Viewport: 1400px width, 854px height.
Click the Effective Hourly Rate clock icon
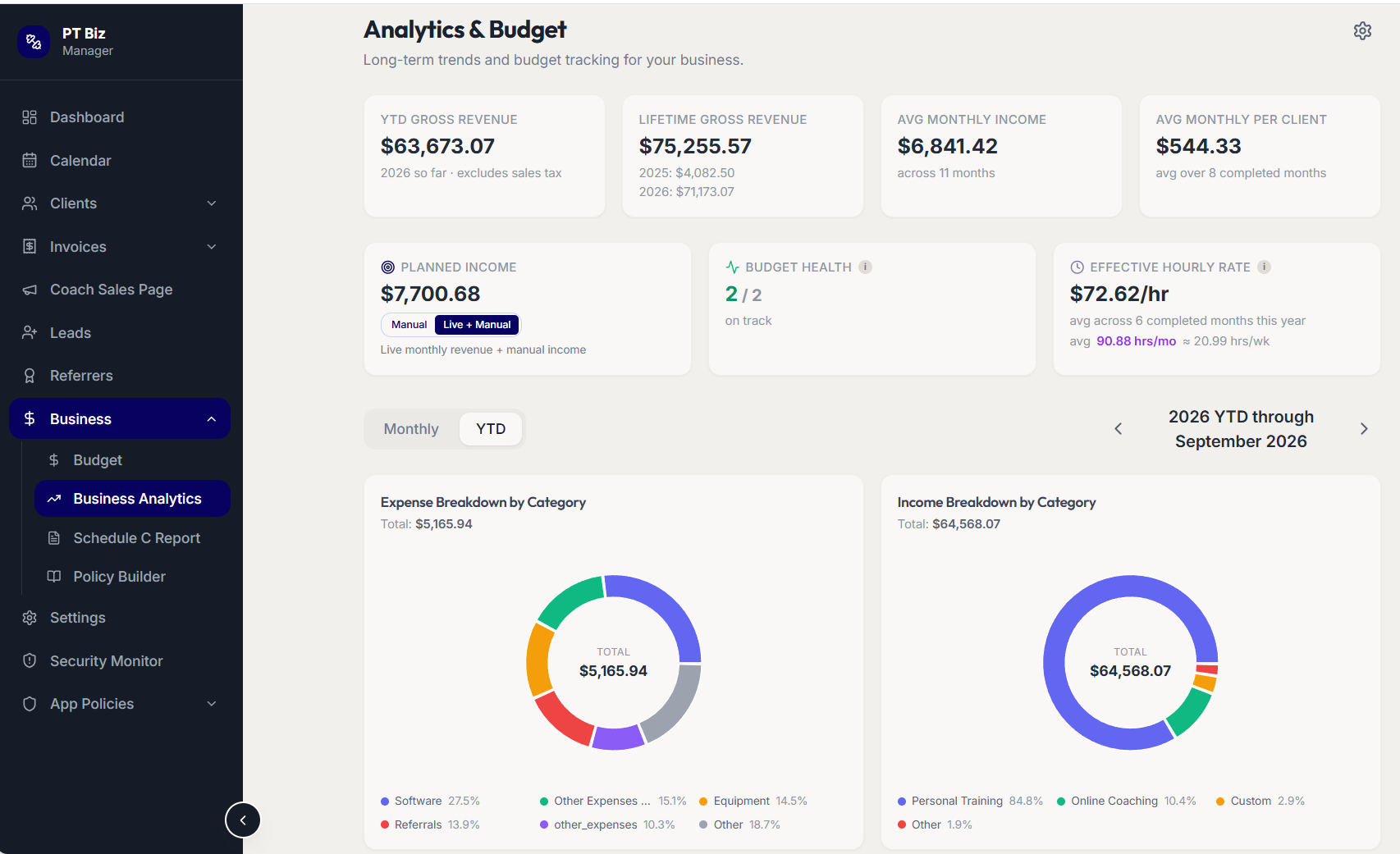pyautogui.click(x=1077, y=267)
